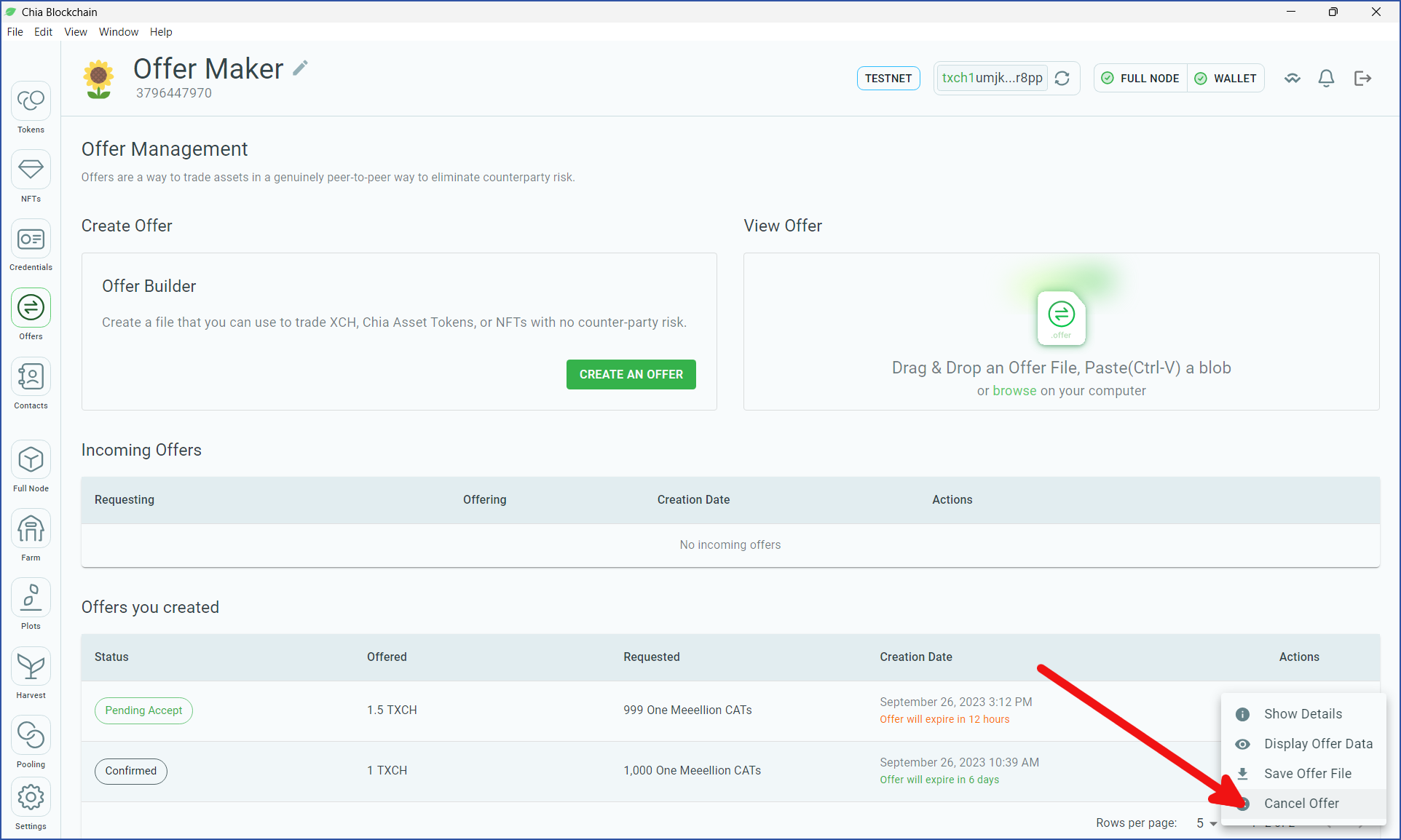Open the Farm section

coord(31,536)
